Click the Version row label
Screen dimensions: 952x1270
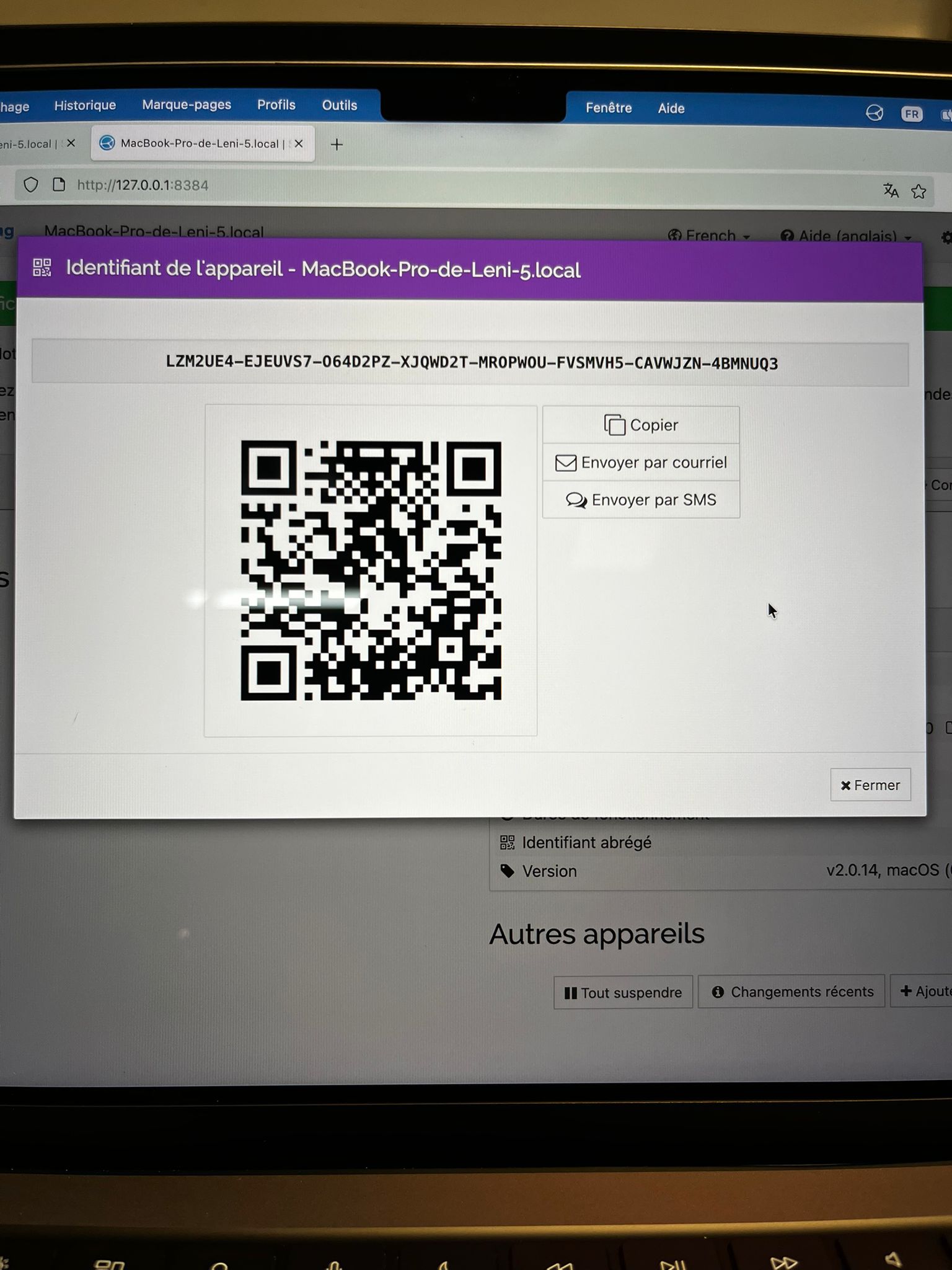pyautogui.click(x=549, y=871)
